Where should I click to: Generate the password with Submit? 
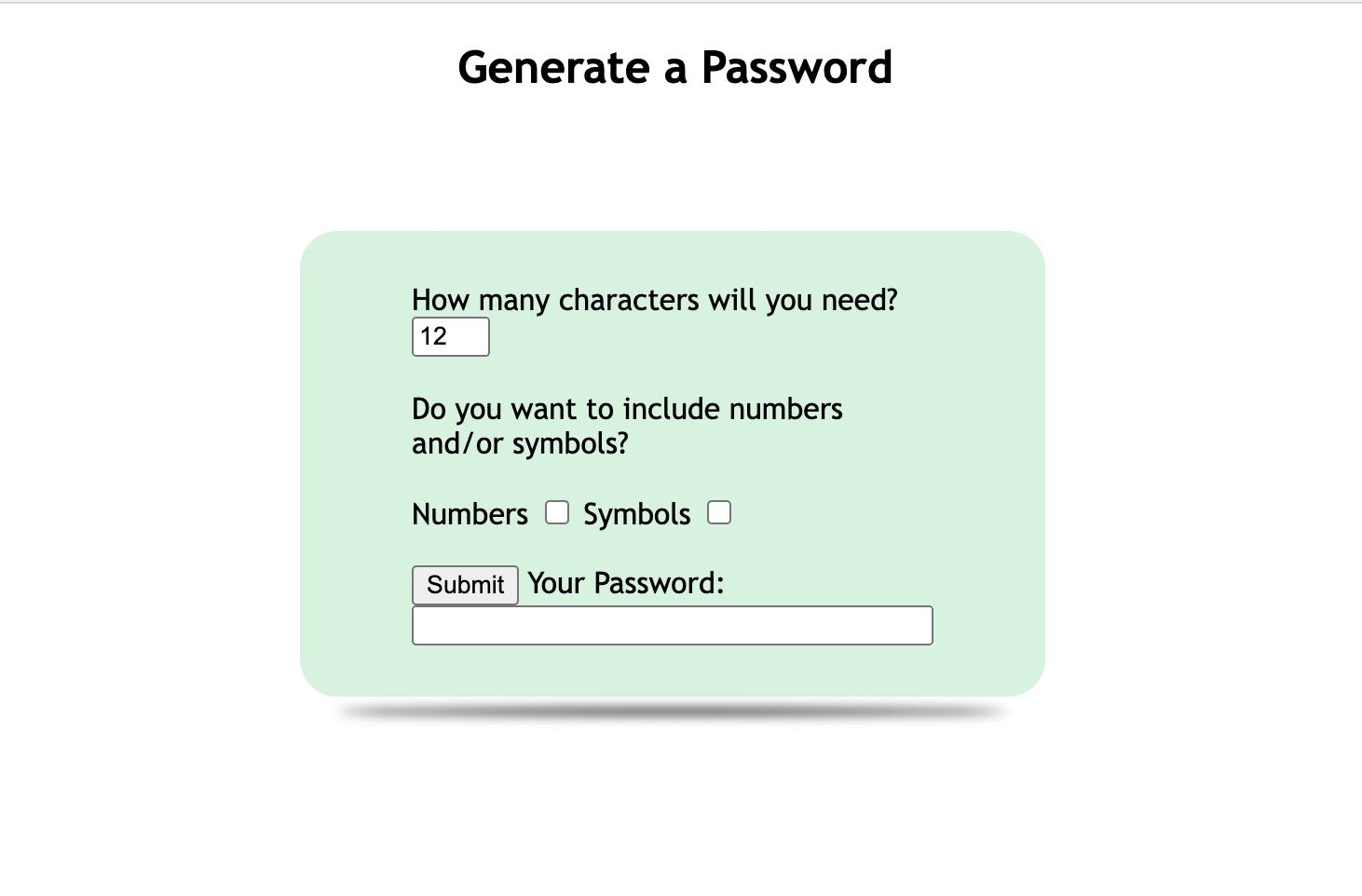click(x=465, y=585)
